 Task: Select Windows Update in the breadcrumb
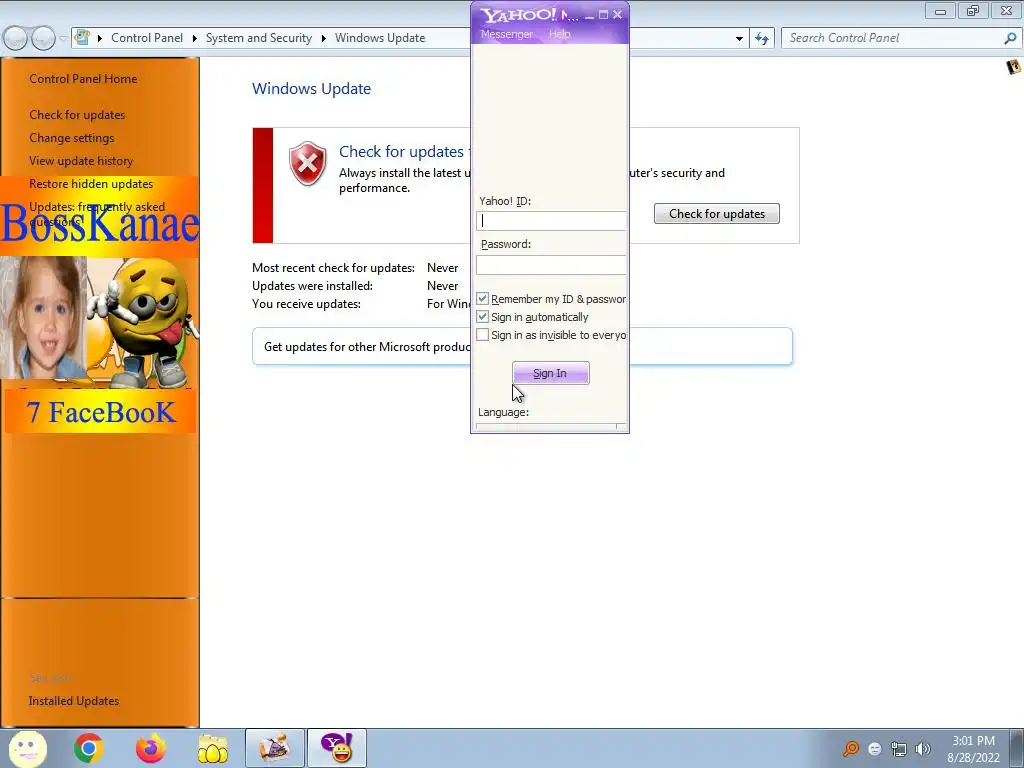click(x=380, y=38)
